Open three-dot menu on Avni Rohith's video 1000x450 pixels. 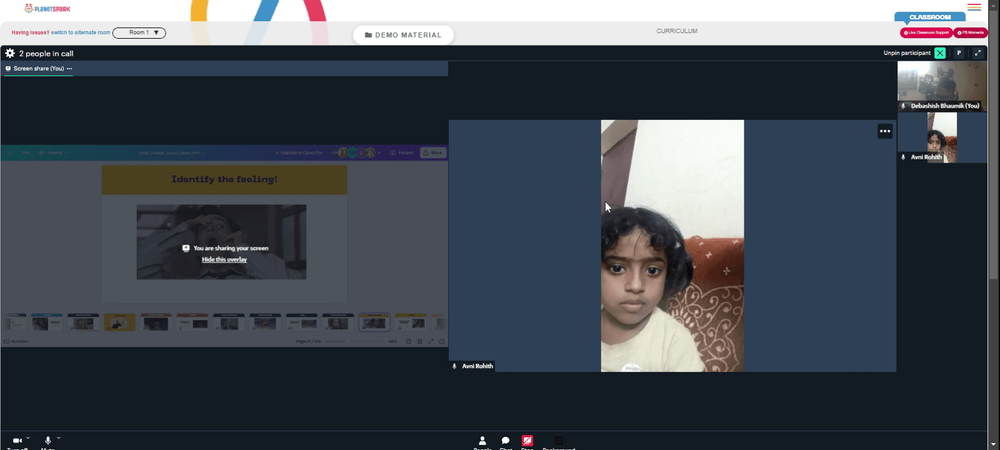click(885, 131)
